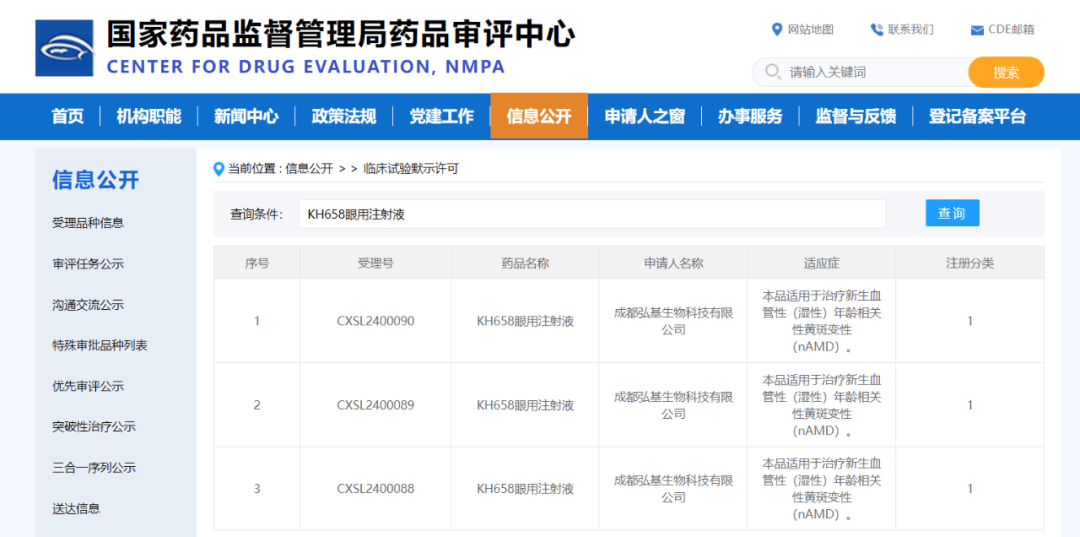
Task: Click the orange 搜索 button
Action: click(x=1006, y=72)
